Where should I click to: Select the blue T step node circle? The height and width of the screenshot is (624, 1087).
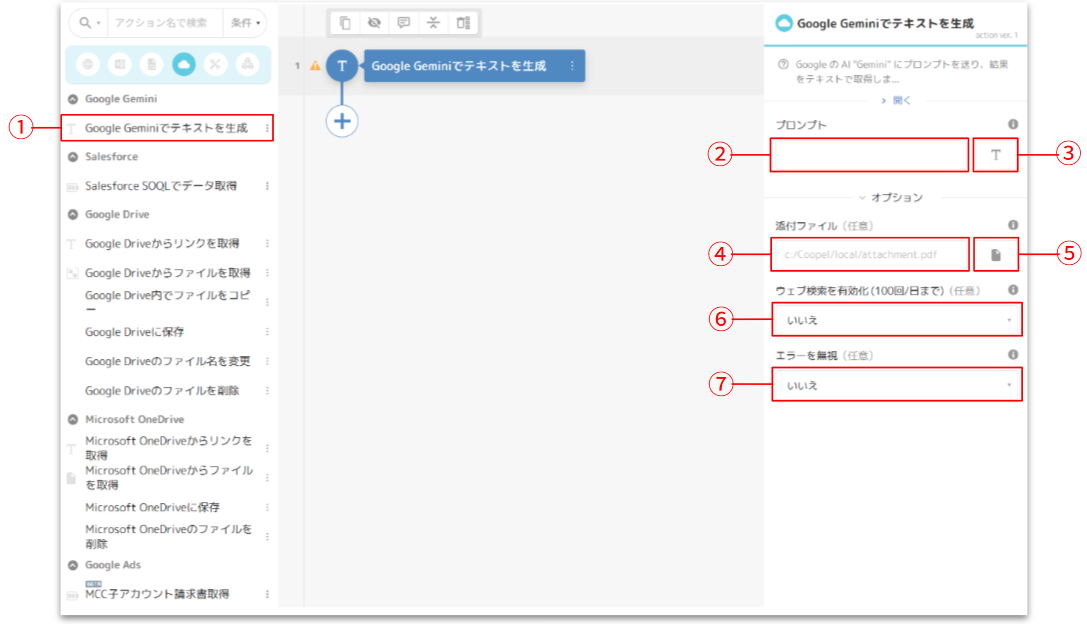(342, 66)
